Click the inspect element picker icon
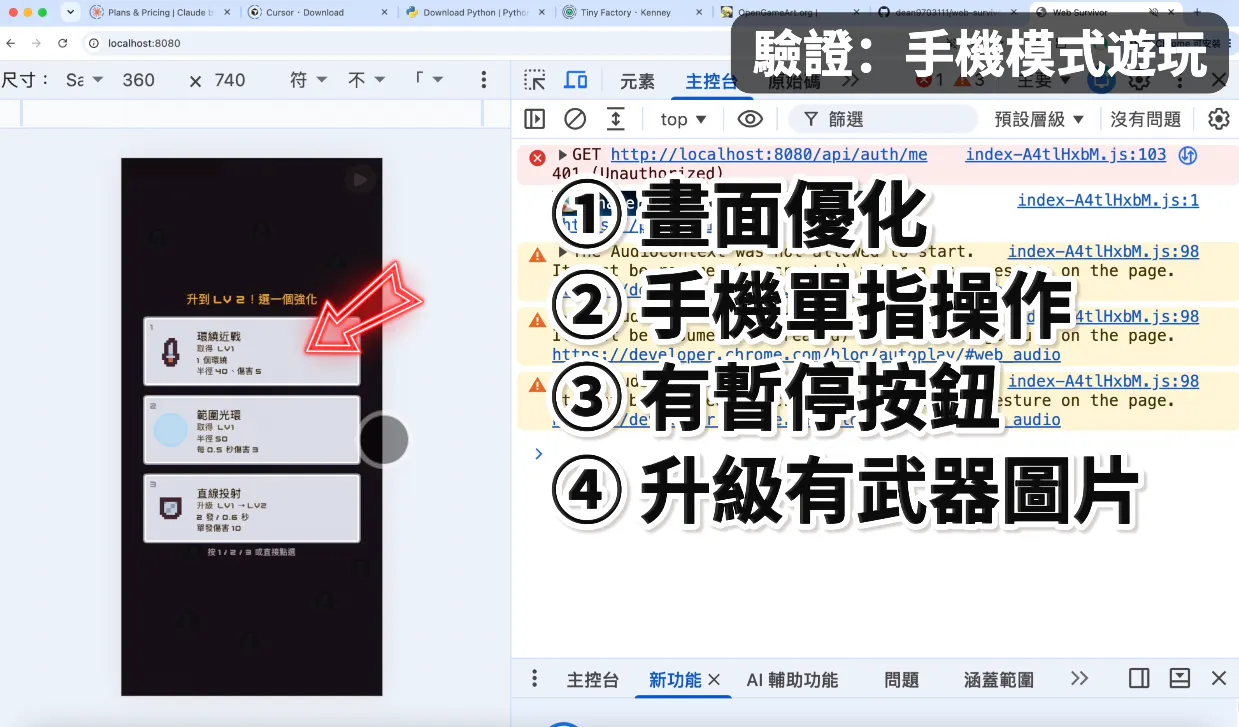This screenshot has width=1239, height=727. tap(535, 81)
